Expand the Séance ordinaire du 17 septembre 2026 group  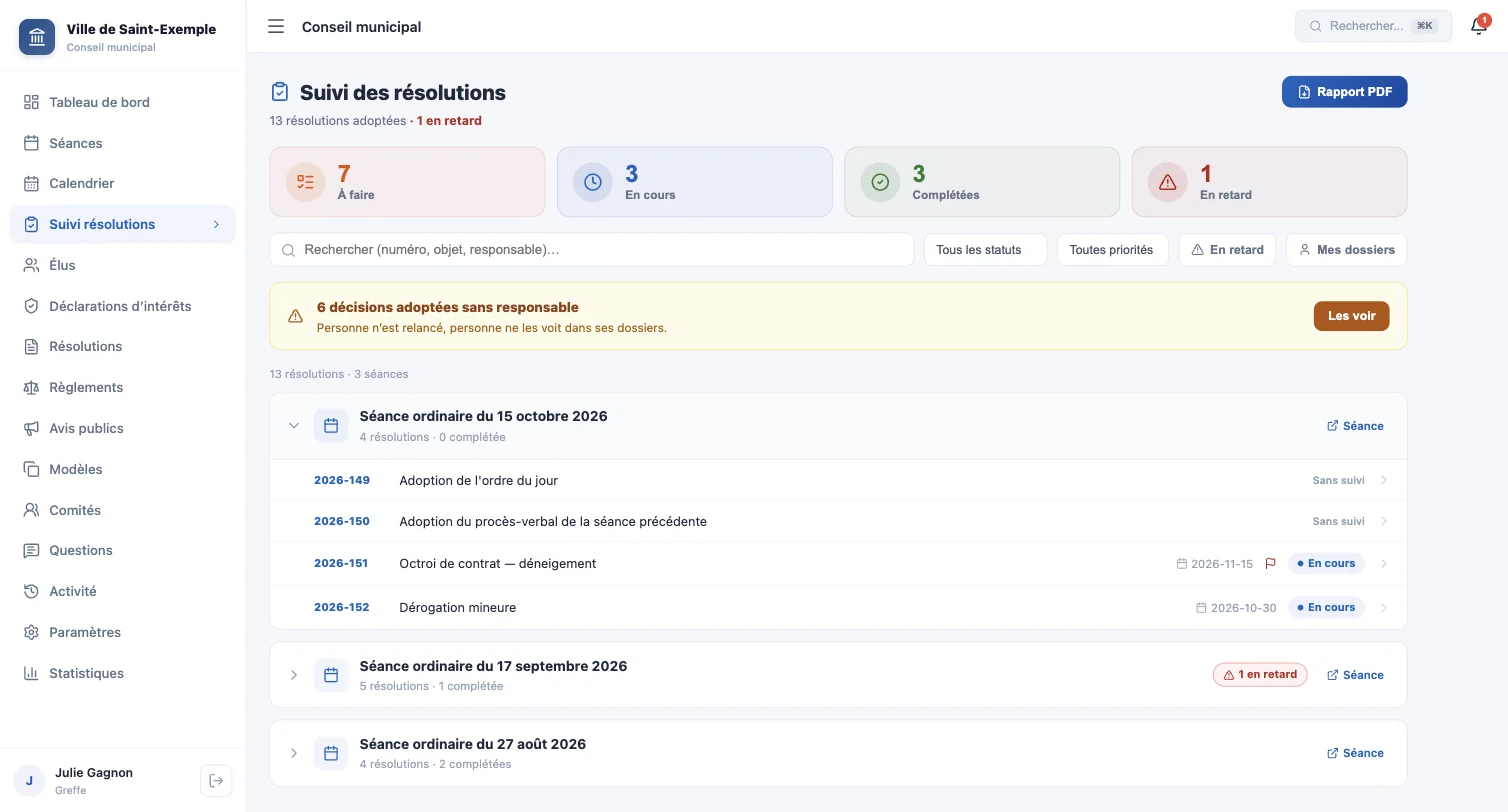(294, 675)
